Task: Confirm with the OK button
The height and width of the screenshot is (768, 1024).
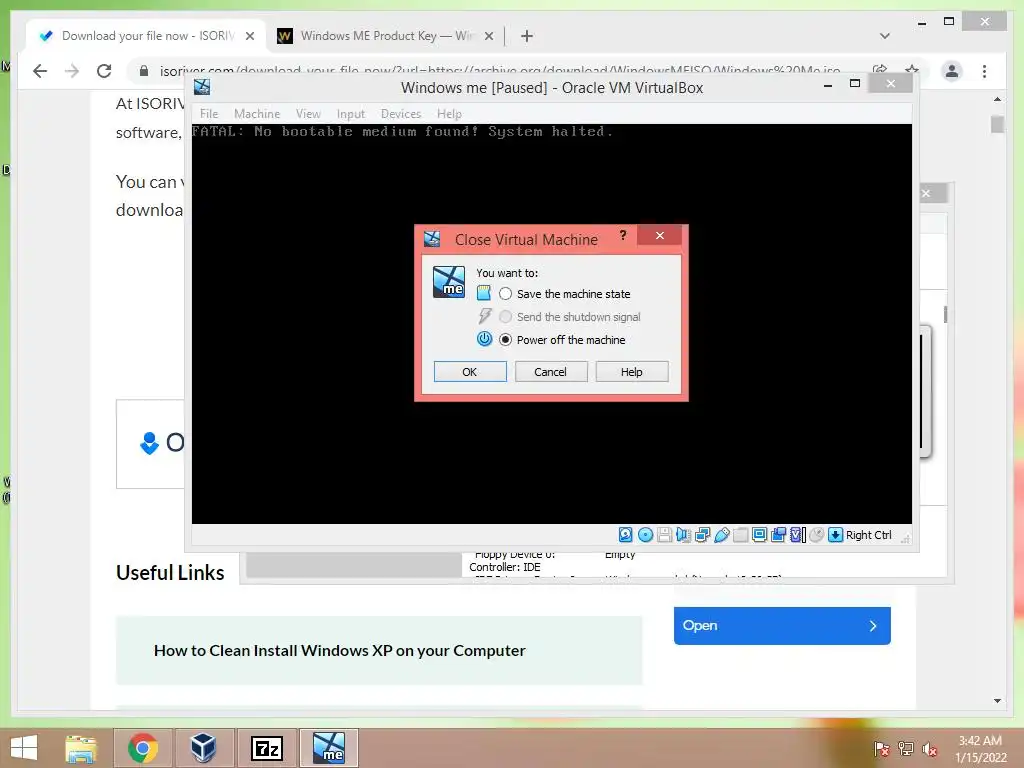Action: click(470, 372)
